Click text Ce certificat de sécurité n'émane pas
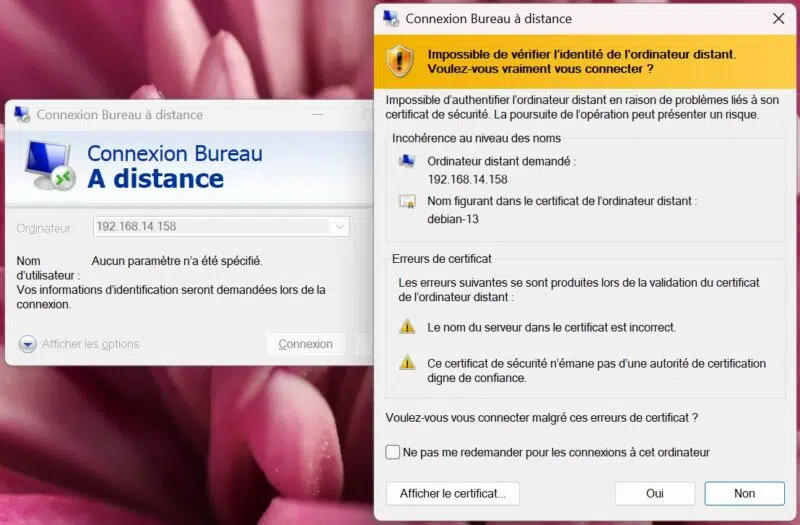 pos(596,370)
